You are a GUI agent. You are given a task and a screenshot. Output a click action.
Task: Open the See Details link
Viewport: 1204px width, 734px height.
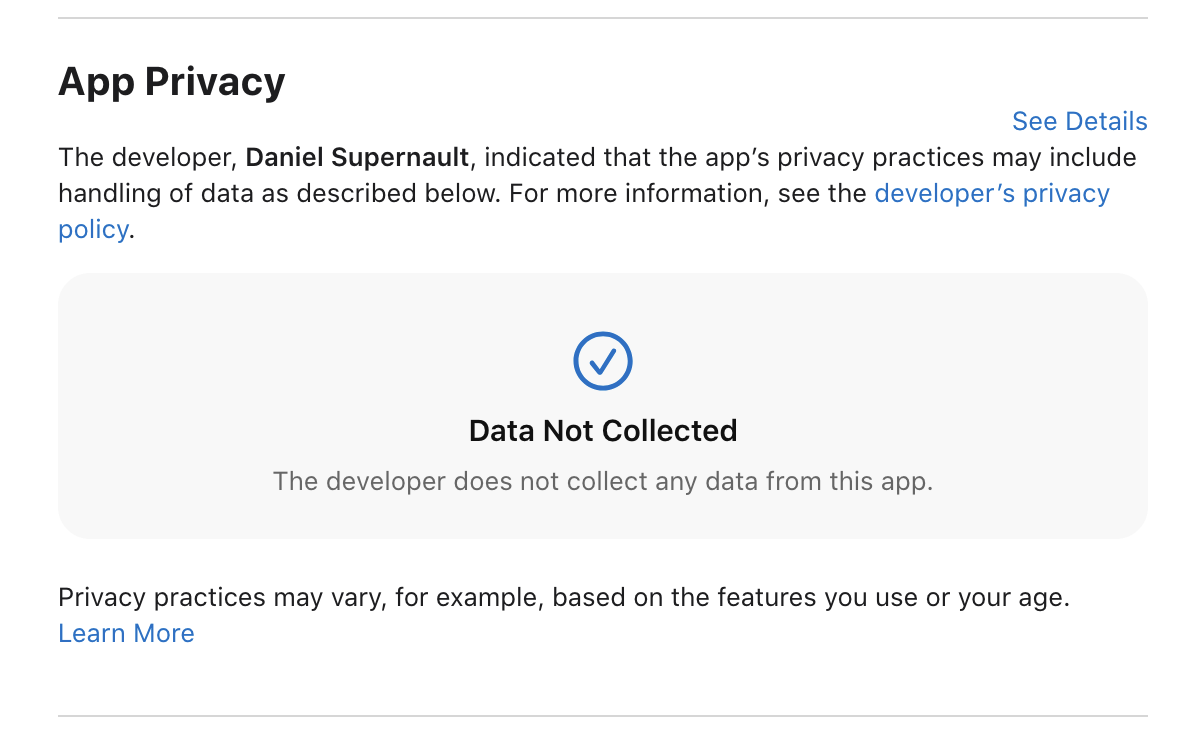[1079, 121]
